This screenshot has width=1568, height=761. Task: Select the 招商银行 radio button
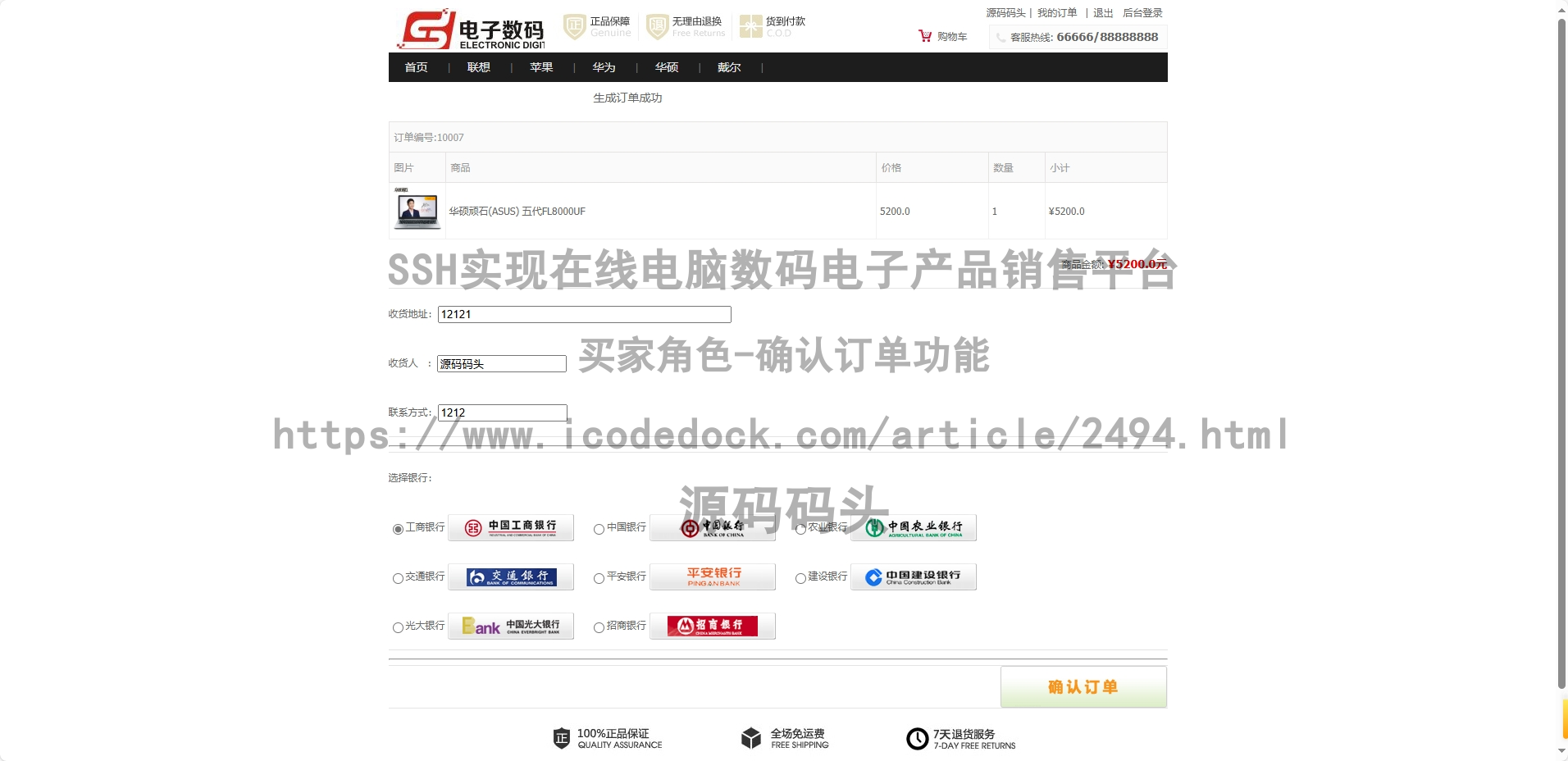coord(599,627)
